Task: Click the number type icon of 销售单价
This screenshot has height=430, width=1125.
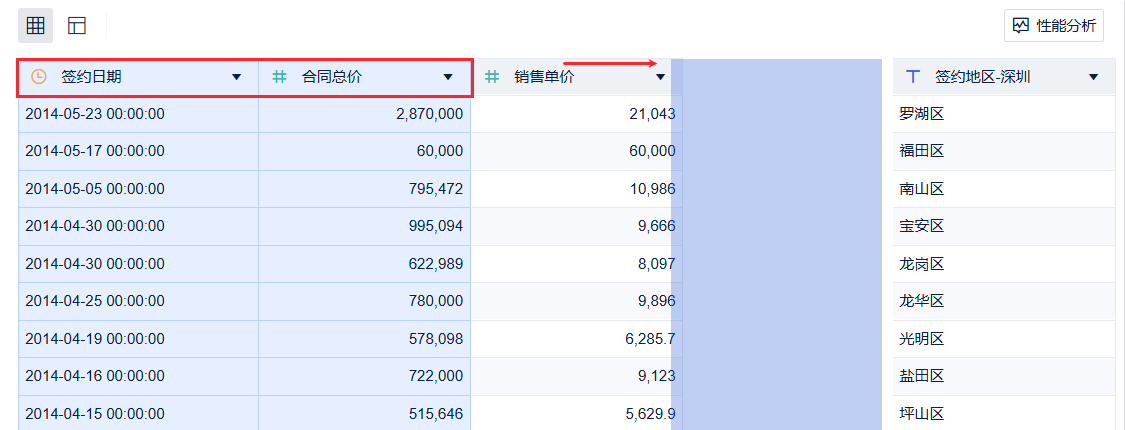Action: pos(491,77)
